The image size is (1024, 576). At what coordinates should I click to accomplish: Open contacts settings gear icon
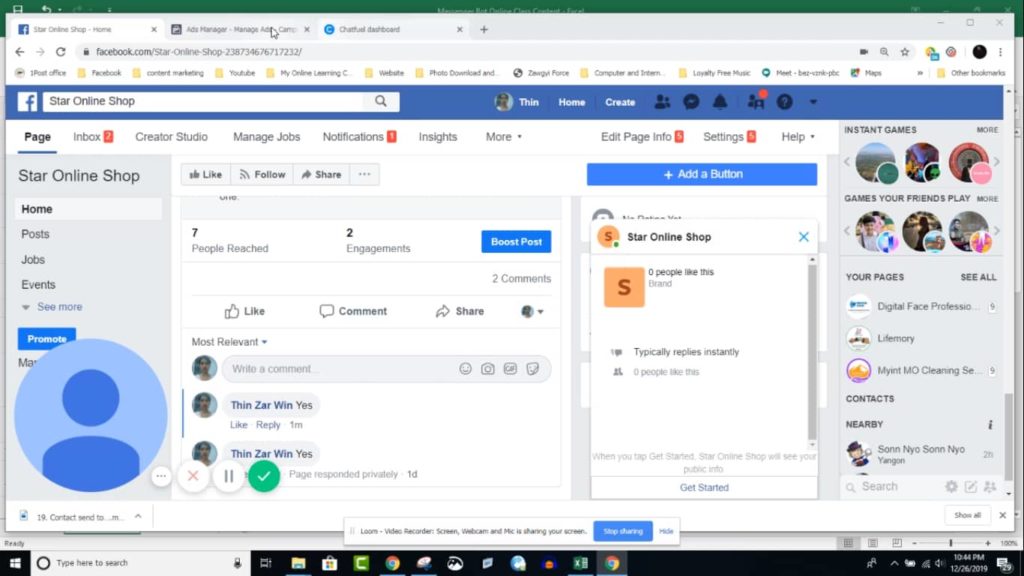[951, 487]
